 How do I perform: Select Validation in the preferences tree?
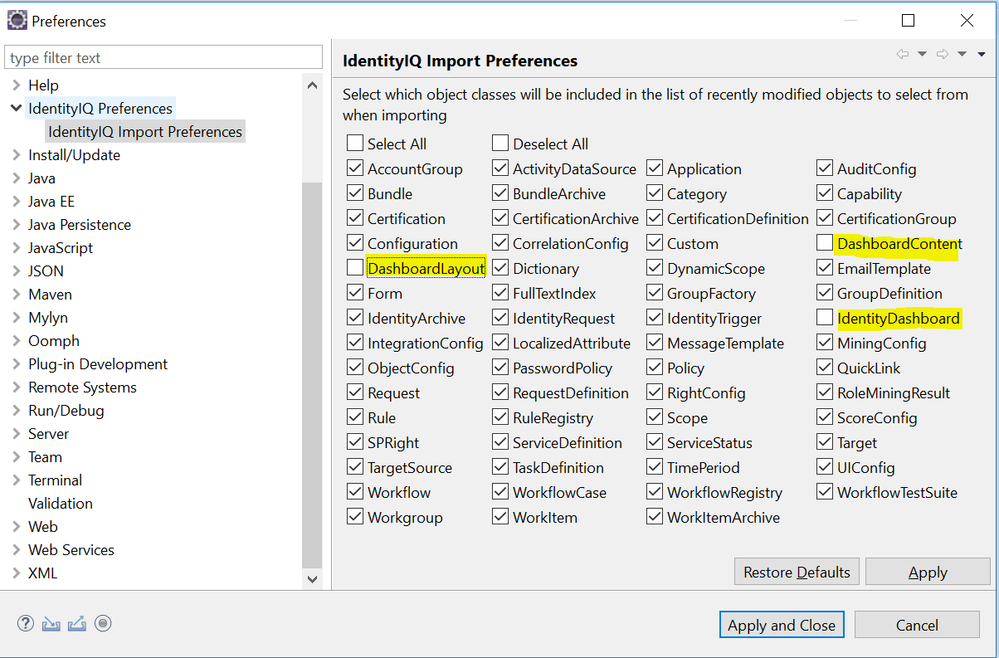point(60,503)
